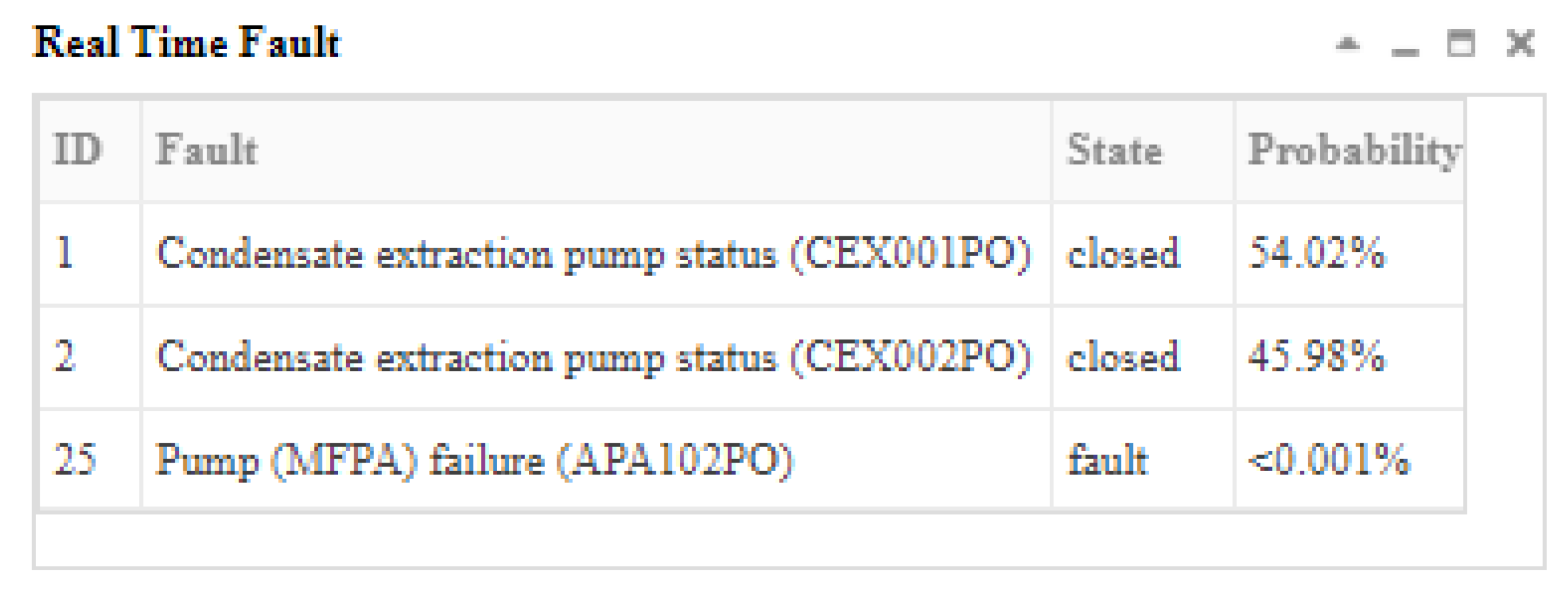Collapse the Real Time Fault panel

click(1347, 44)
